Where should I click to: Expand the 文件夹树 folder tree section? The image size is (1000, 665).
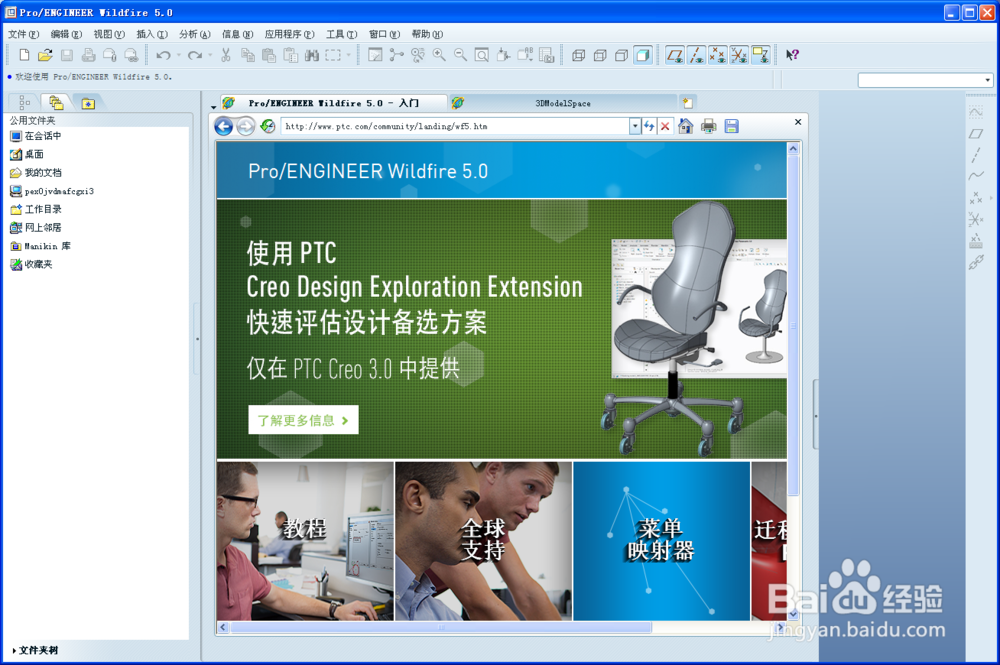(35, 650)
